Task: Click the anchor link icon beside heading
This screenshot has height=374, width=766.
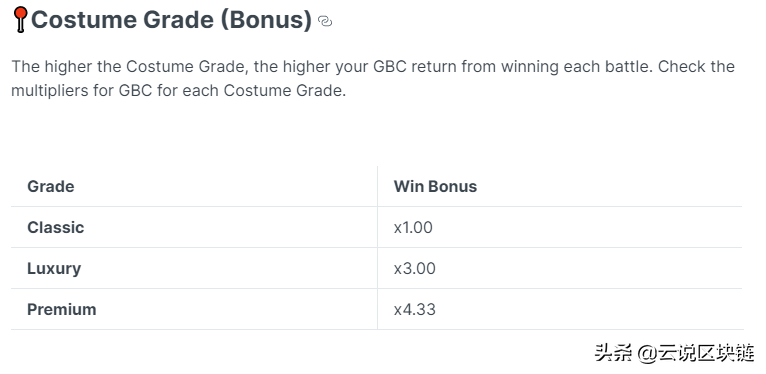Action: tap(325, 21)
